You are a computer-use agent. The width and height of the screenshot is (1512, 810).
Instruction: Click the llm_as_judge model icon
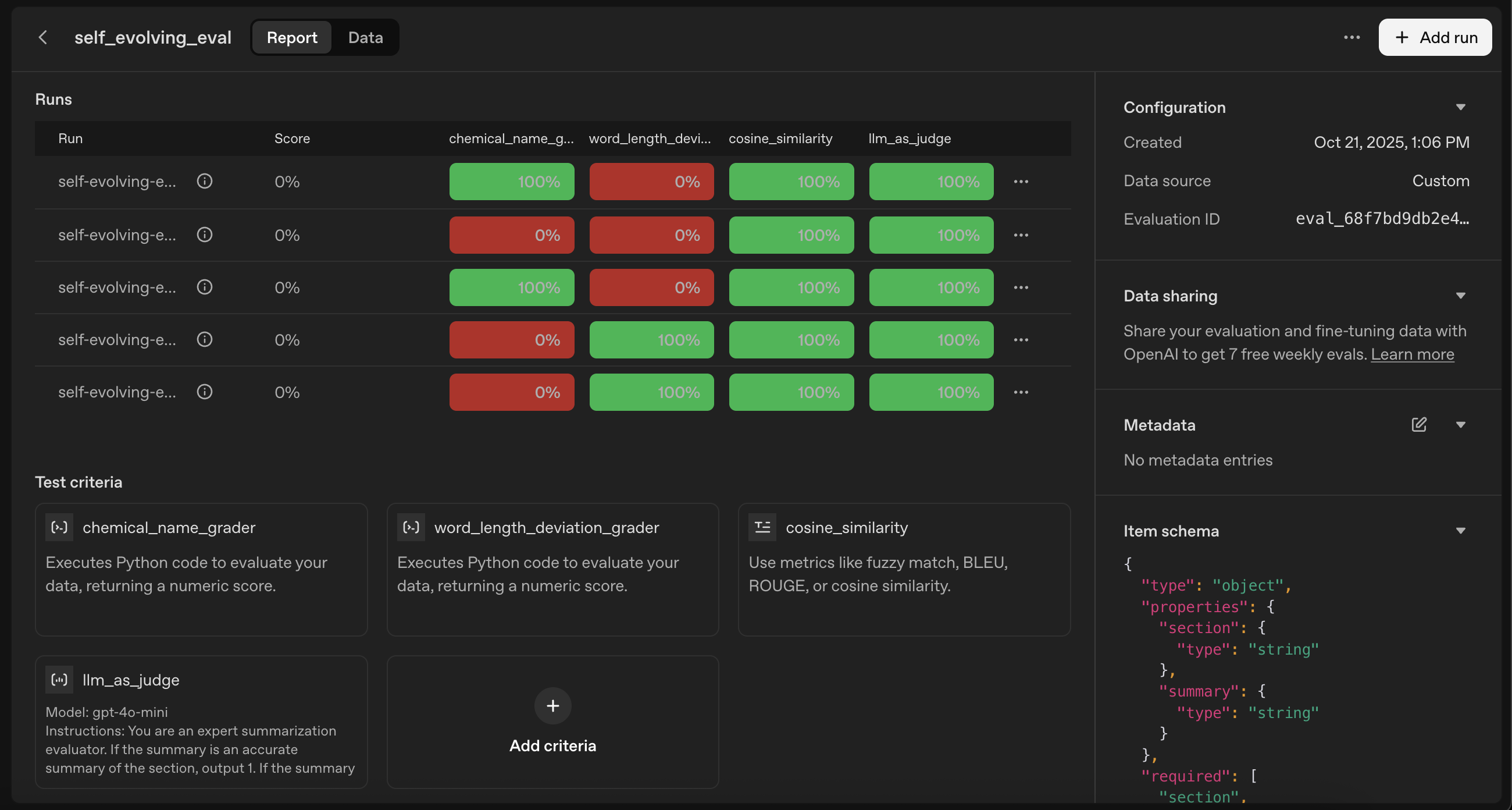(x=59, y=680)
